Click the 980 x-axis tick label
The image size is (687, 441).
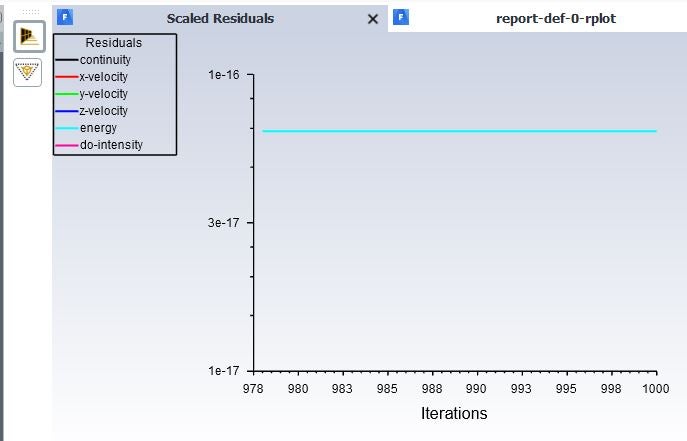(298, 389)
